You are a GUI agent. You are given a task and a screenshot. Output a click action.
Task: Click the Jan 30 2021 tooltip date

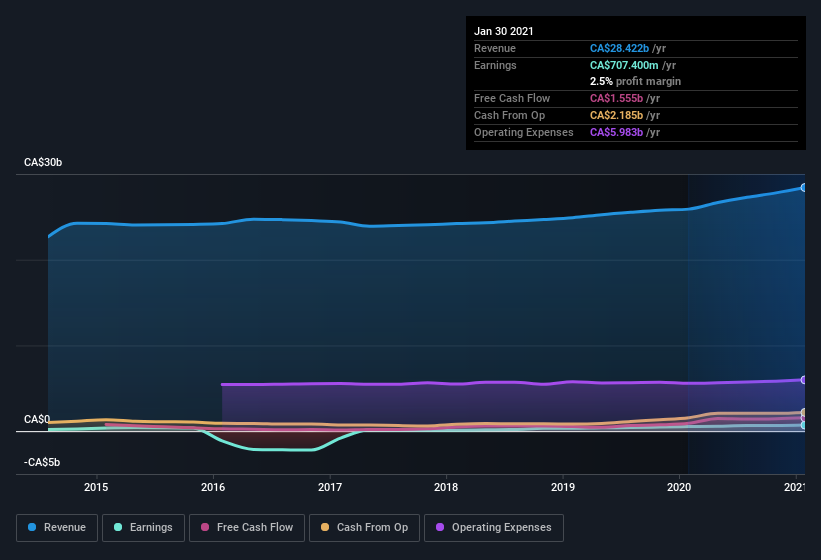pos(504,31)
